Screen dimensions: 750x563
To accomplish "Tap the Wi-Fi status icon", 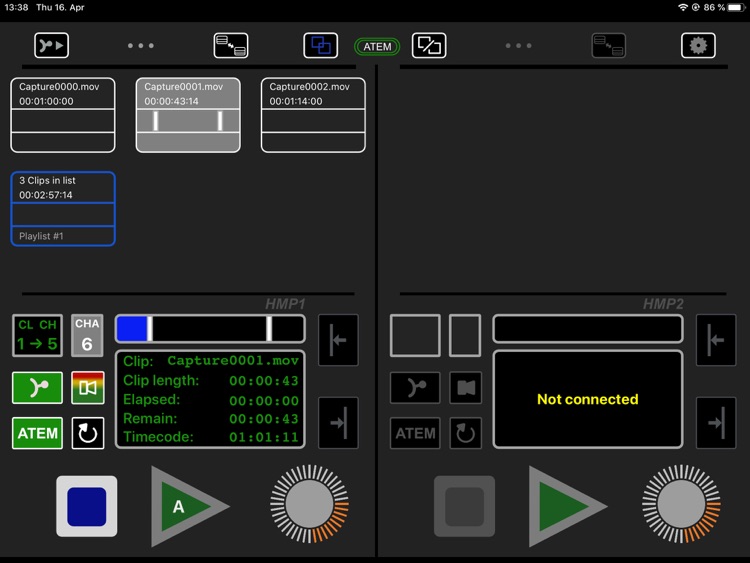I will 683,7.
